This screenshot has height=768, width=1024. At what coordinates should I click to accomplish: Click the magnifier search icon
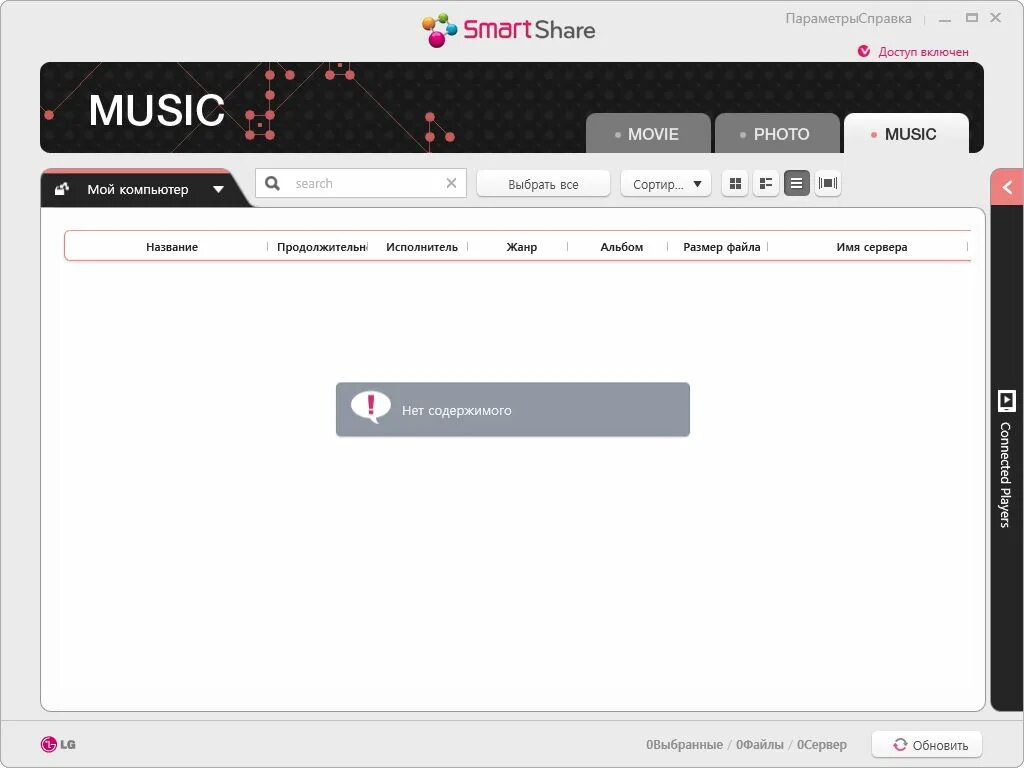(272, 184)
